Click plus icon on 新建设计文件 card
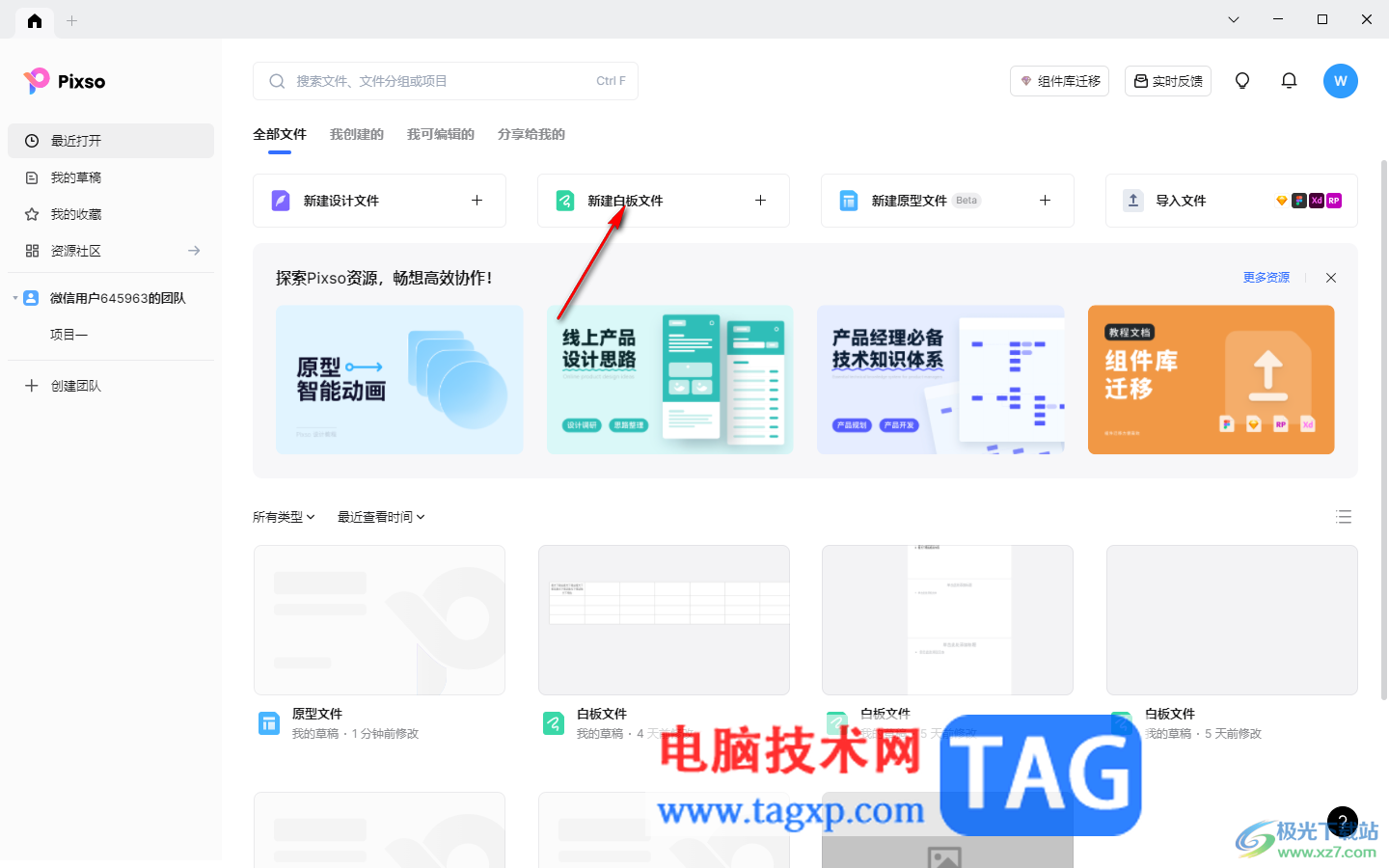 [477, 201]
